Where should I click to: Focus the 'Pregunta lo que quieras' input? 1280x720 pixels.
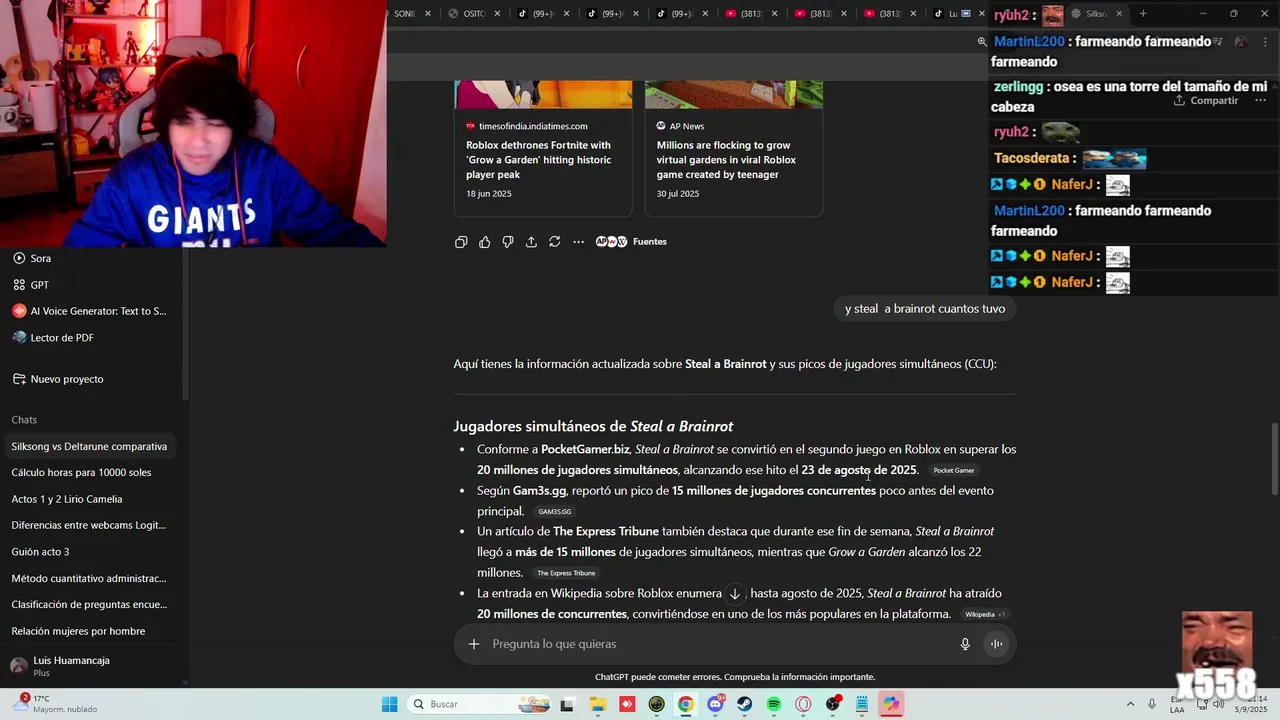pyautogui.click(x=720, y=644)
